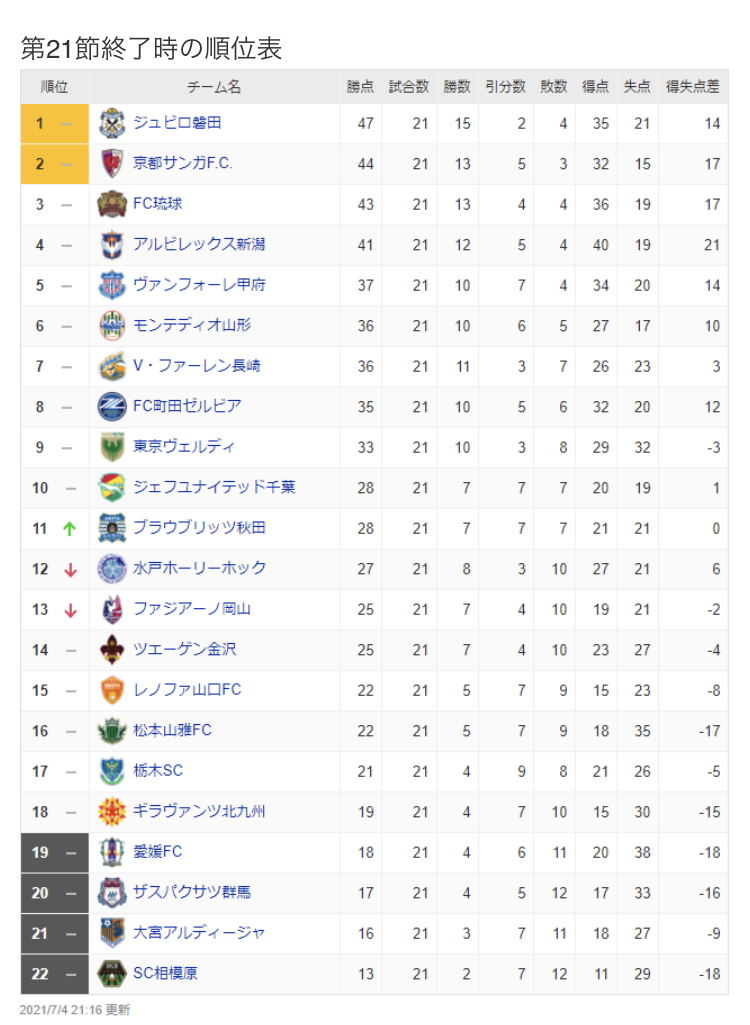Click the ヴァンフォーレ甲府 emblem icon
Screen dimensions: 750x1025
point(111,285)
